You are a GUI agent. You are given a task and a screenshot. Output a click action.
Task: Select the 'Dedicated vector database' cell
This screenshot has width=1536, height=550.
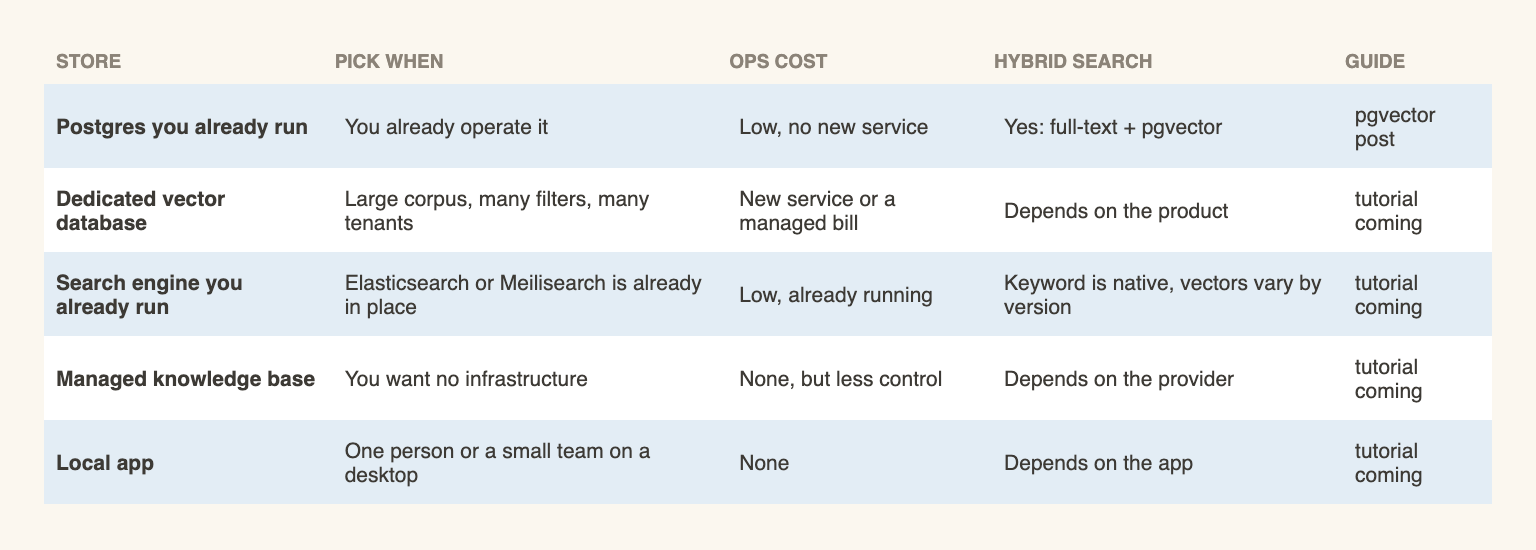point(140,211)
